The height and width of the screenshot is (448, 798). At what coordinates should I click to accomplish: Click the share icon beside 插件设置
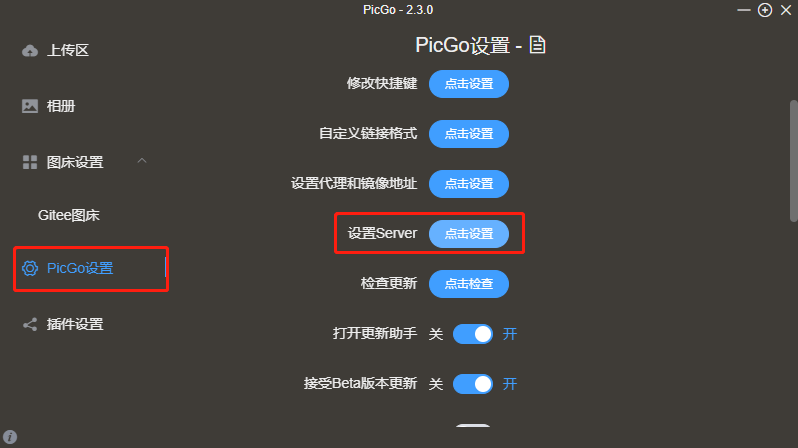30,324
